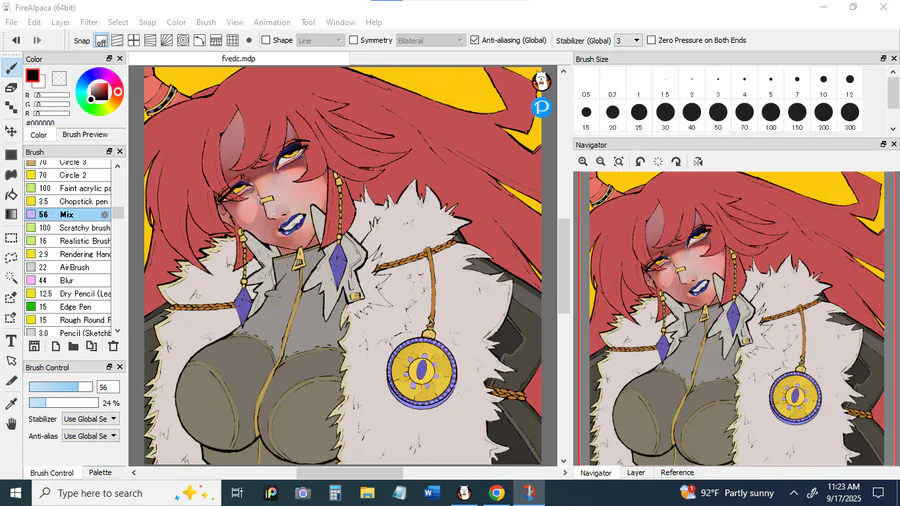Image resolution: width=900 pixels, height=506 pixels.
Task: Select the Gradient tool
Action: 11,214
